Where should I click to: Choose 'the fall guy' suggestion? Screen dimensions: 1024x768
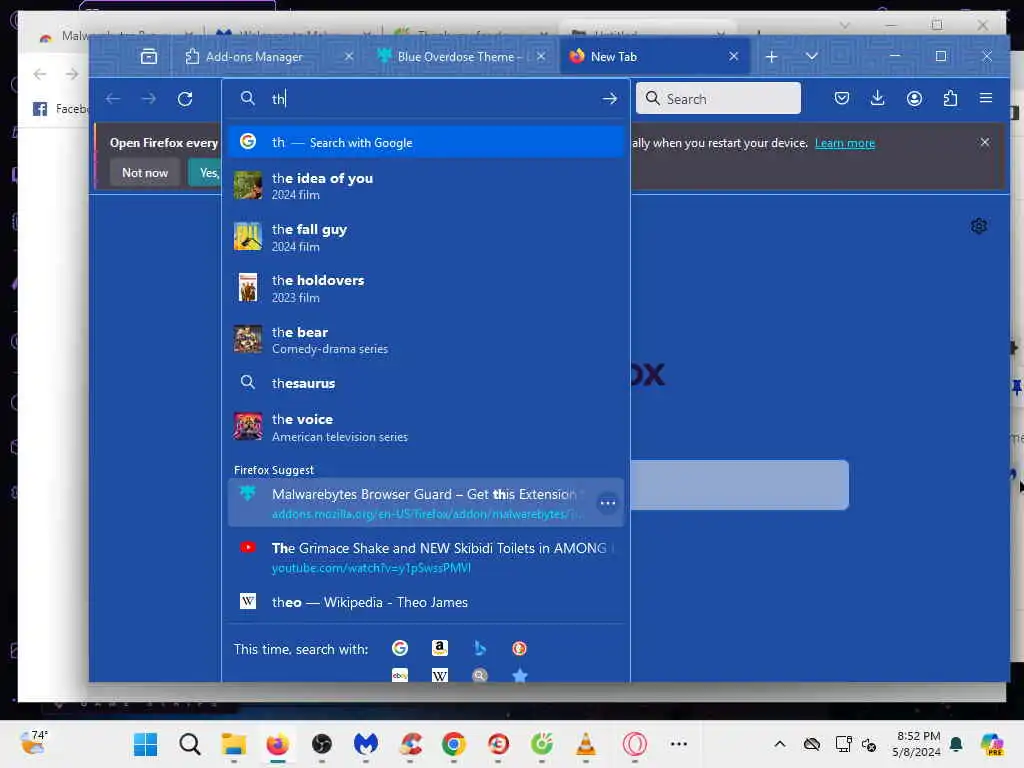coord(426,238)
